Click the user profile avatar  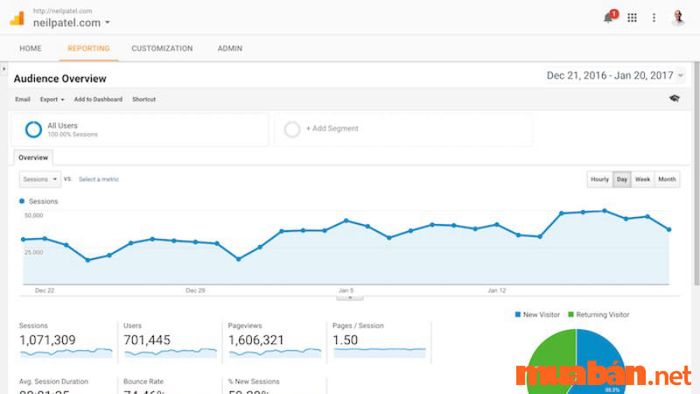pos(678,18)
